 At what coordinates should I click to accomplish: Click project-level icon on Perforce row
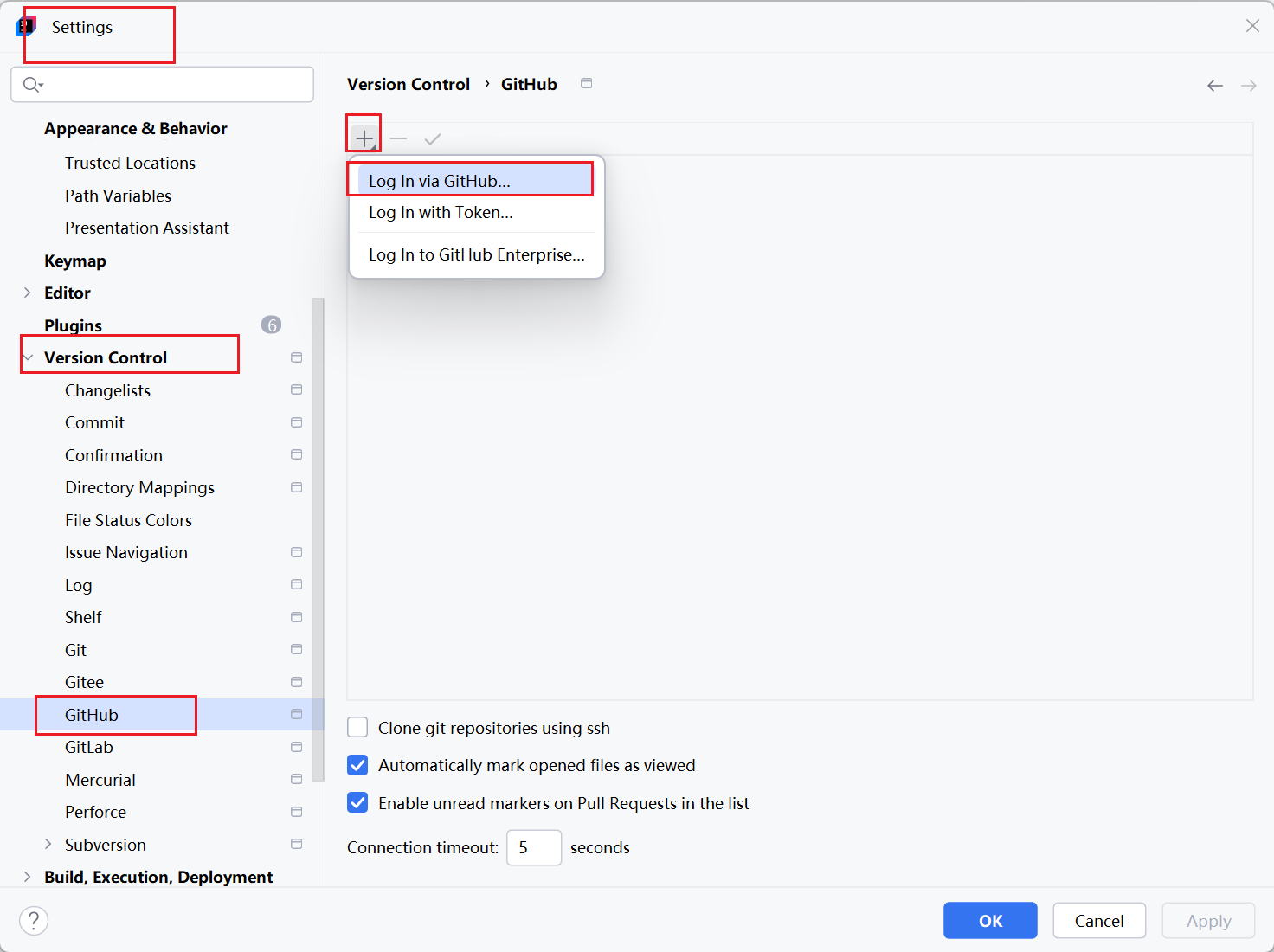[x=297, y=812]
